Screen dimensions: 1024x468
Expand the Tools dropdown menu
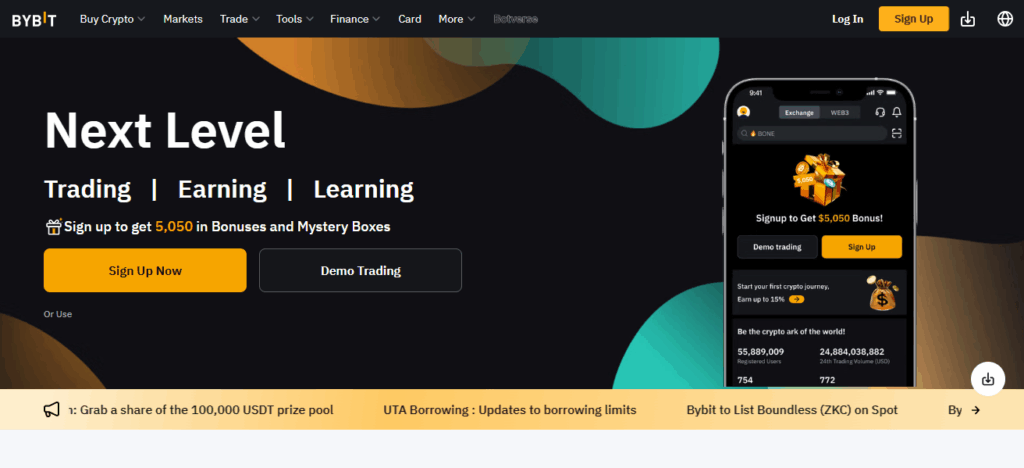pyautogui.click(x=295, y=19)
